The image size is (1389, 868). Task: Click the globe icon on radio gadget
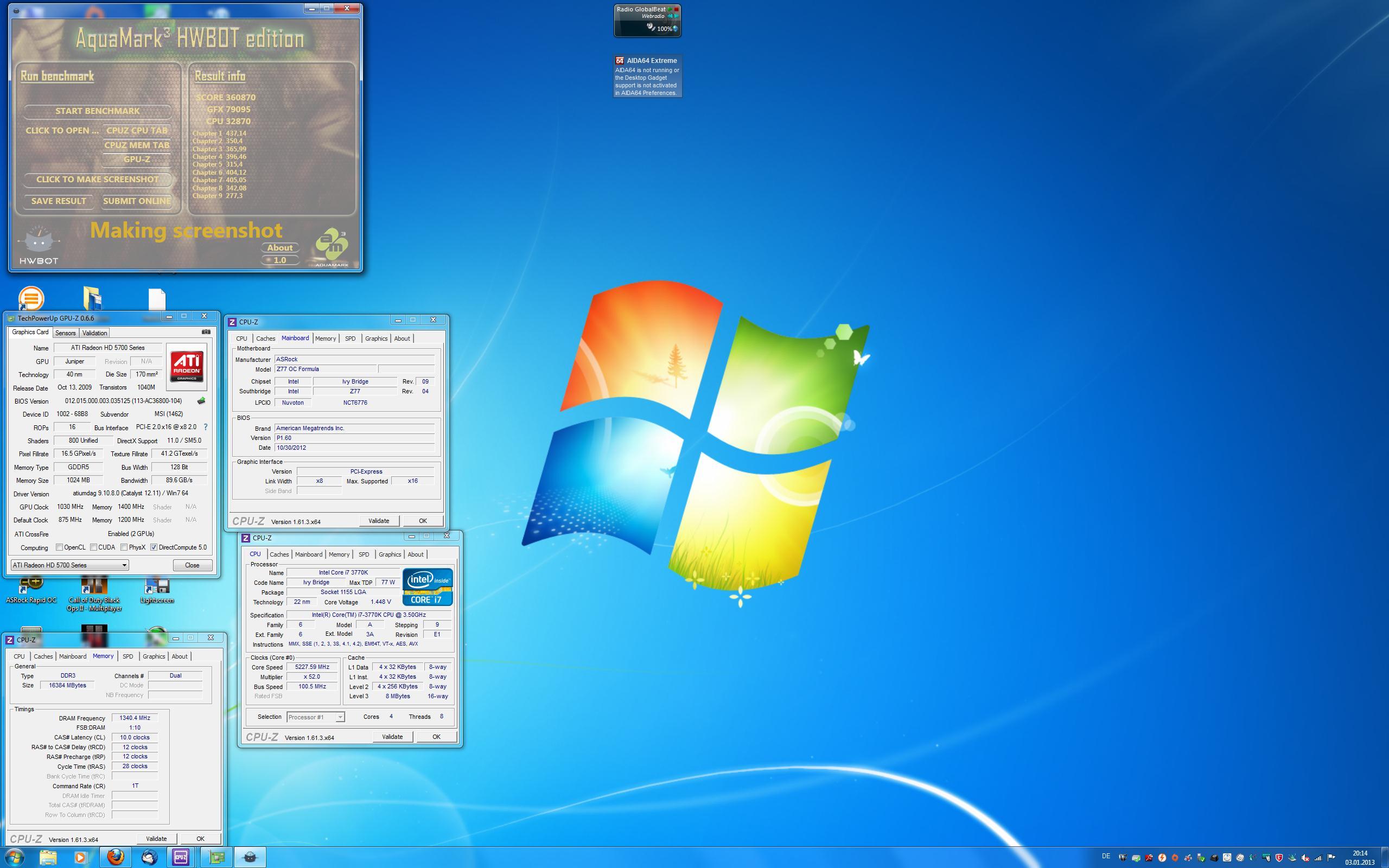[675, 29]
